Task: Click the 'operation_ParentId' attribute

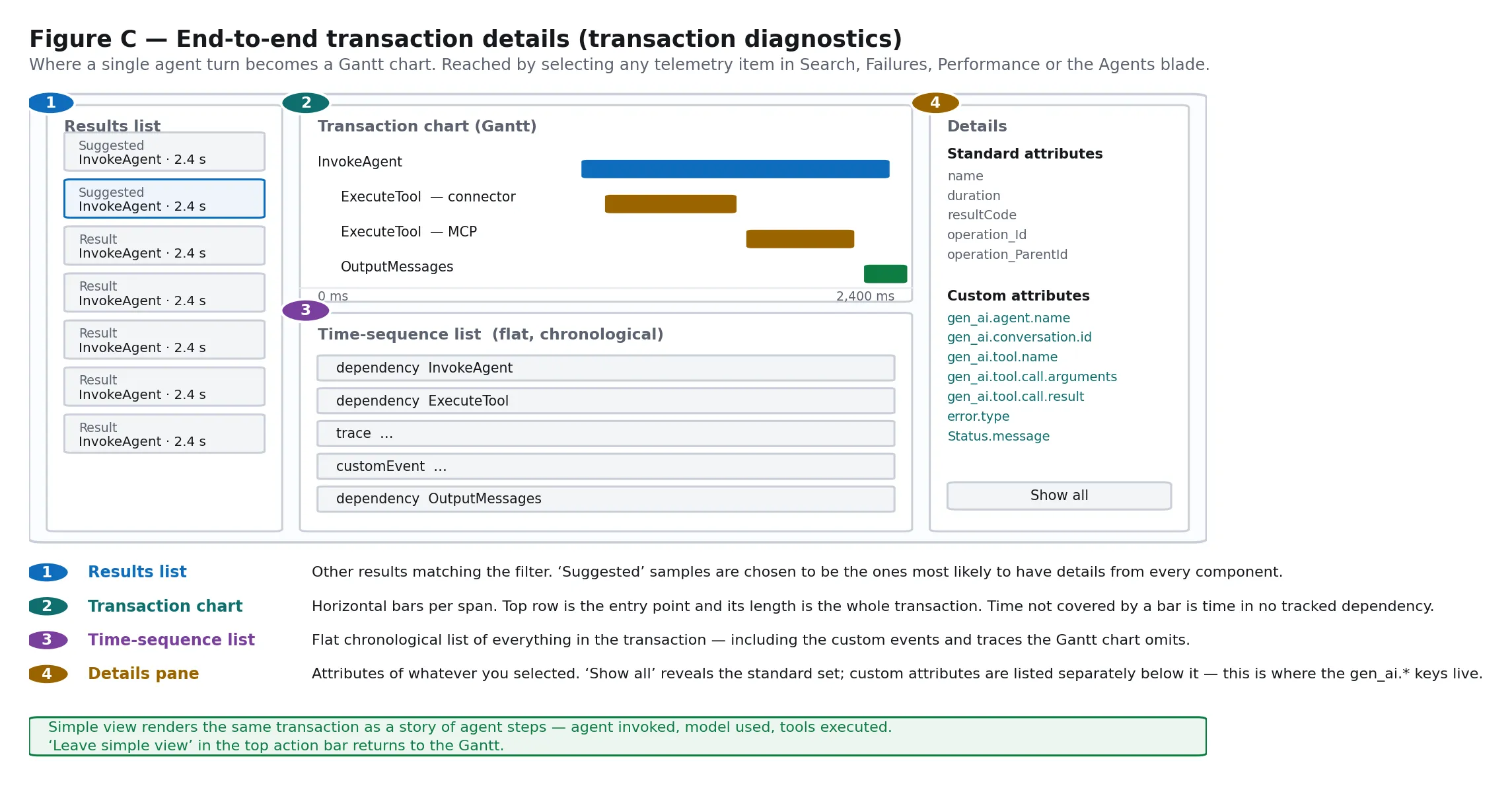Action: pos(1007,254)
